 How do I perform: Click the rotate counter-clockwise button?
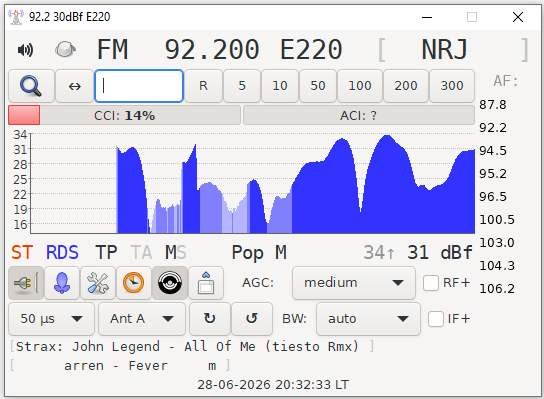tap(252, 319)
